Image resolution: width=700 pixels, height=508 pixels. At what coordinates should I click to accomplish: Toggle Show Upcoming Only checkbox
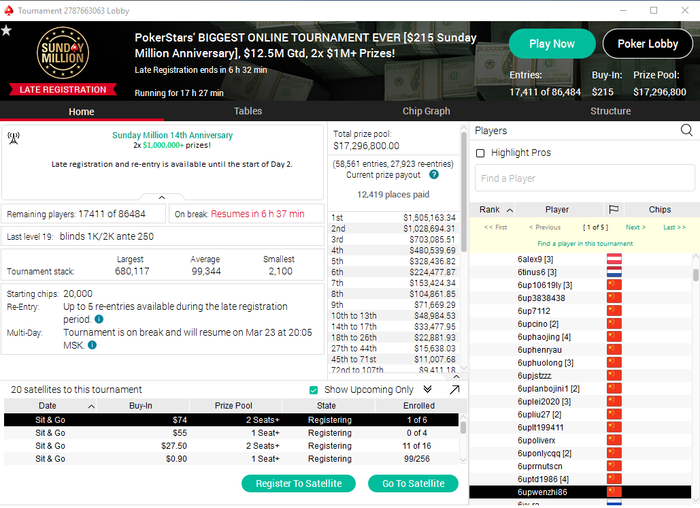click(x=313, y=390)
